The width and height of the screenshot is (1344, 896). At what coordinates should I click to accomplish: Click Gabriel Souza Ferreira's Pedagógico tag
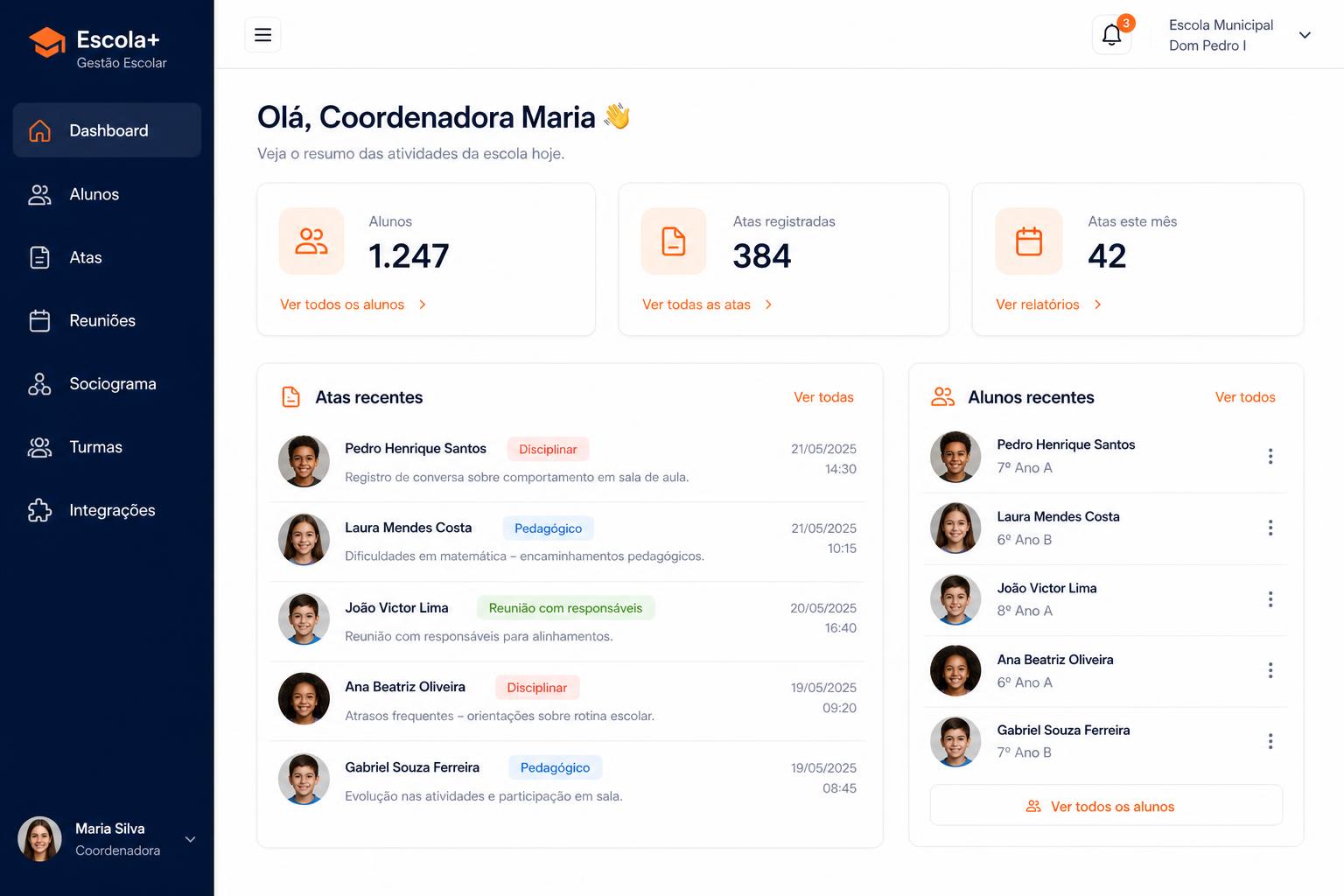click(555, 767)
